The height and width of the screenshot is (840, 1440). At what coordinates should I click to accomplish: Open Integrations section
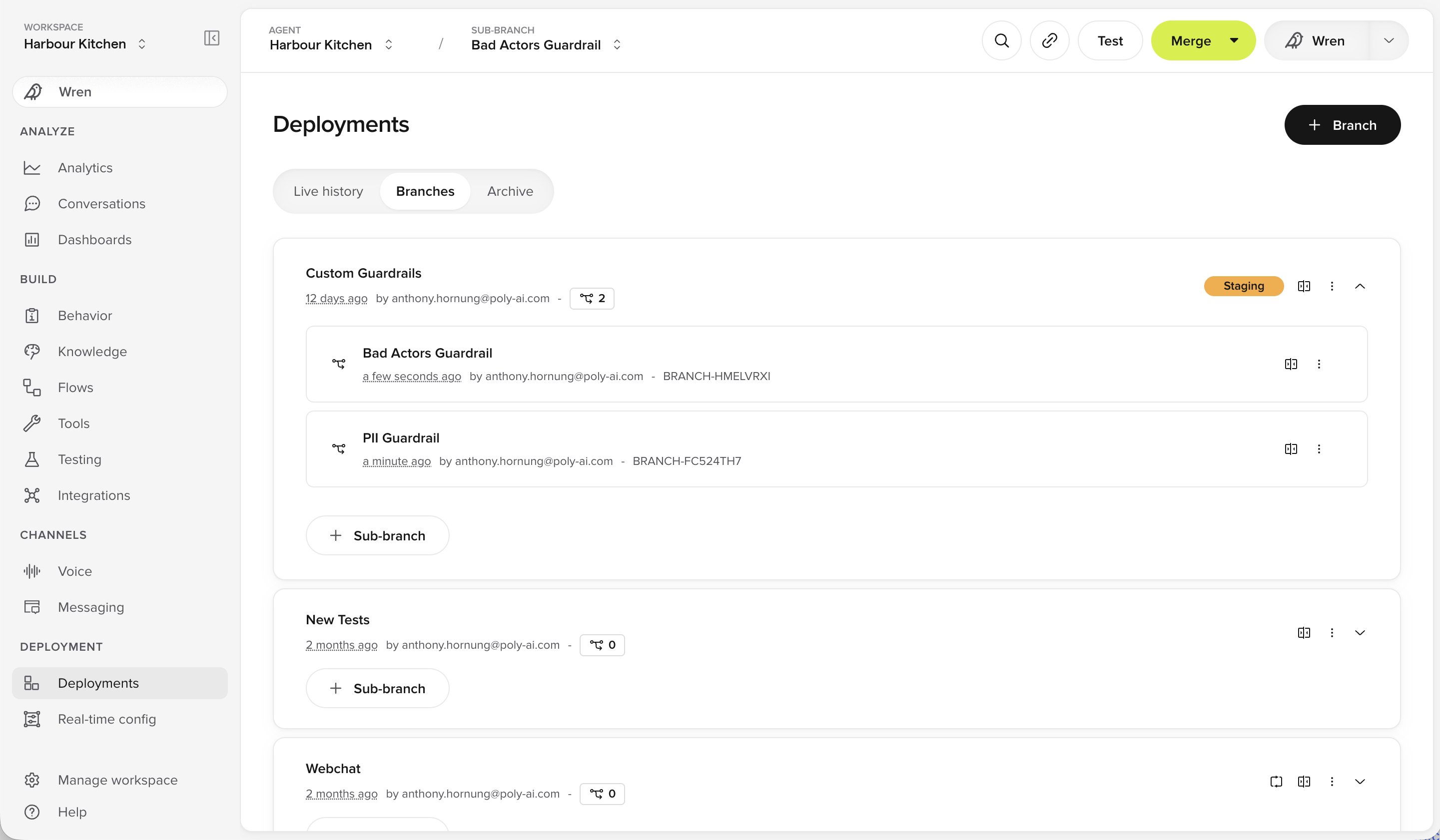coord(120,496)
